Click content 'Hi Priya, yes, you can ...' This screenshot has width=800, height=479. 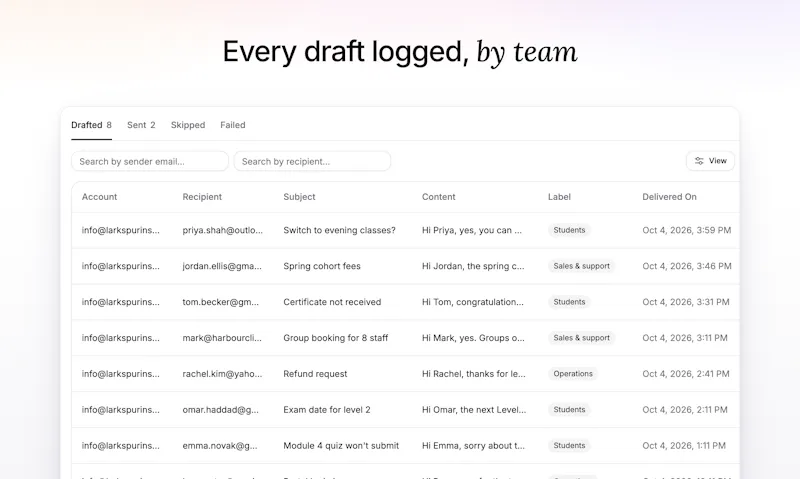[x=472, y=230]
